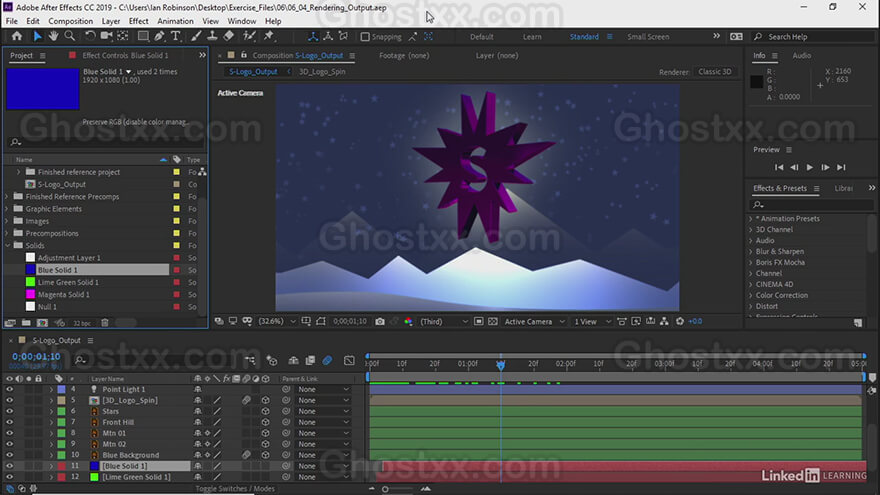Click the Search Help field
The image size is (880, 495).
(x=814, y=37)
